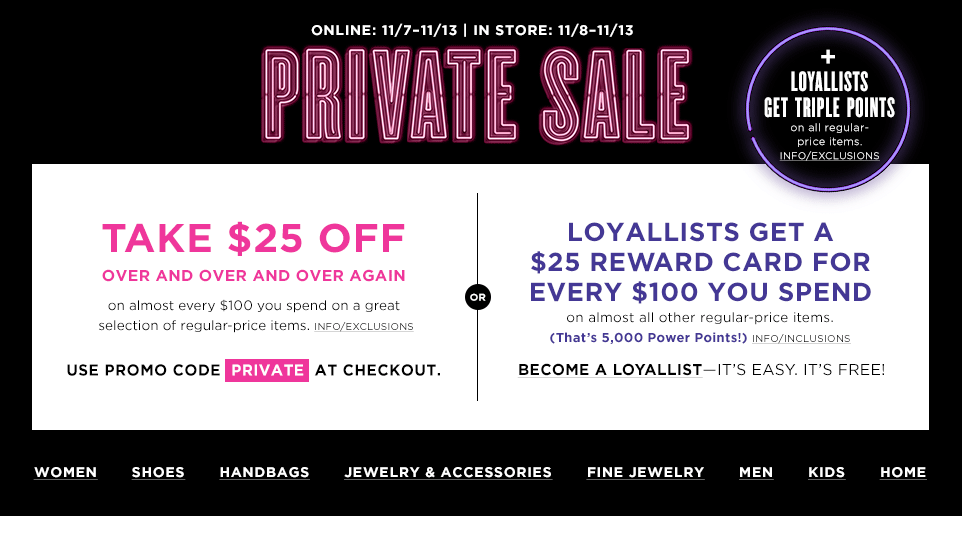962x555 pixels.
Task: Browse the Handbags category
Action: tap(264, 472)
